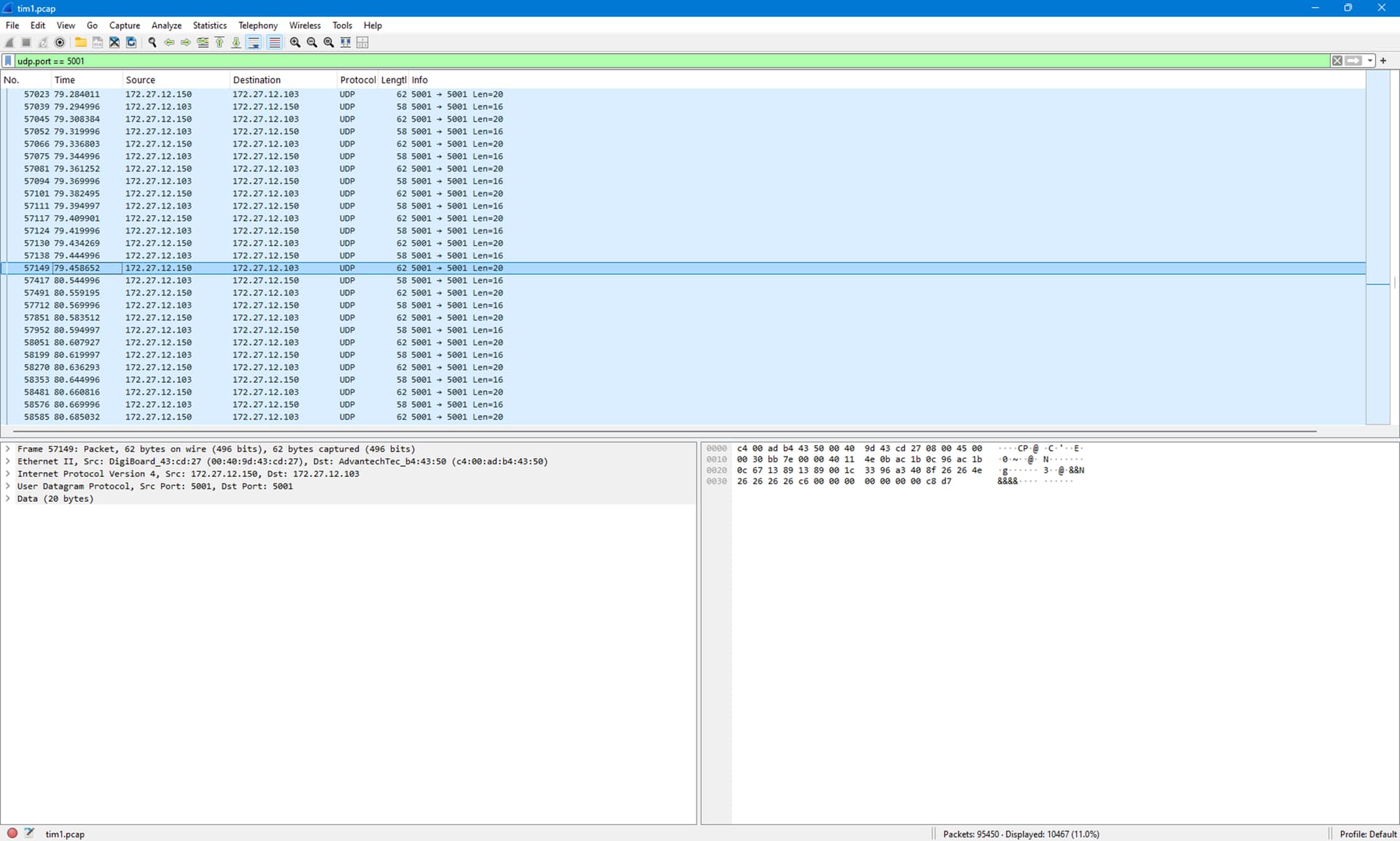Open the display filter bookmark menu
This screenshot has height=841, width=1400.
(x=8, y=61)
